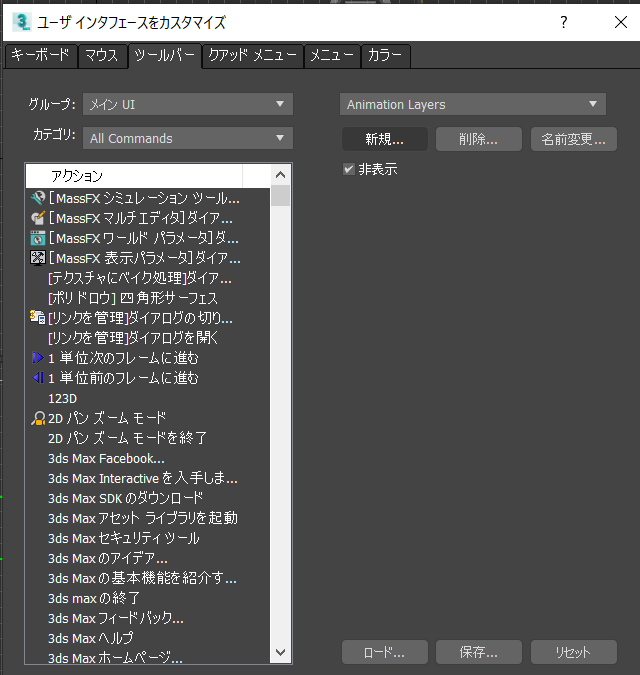Image resolution: width=640 pixels, height=675 pixels.
Task: Click the 2D パン ズーム モード icon
Action: point(38,418)
